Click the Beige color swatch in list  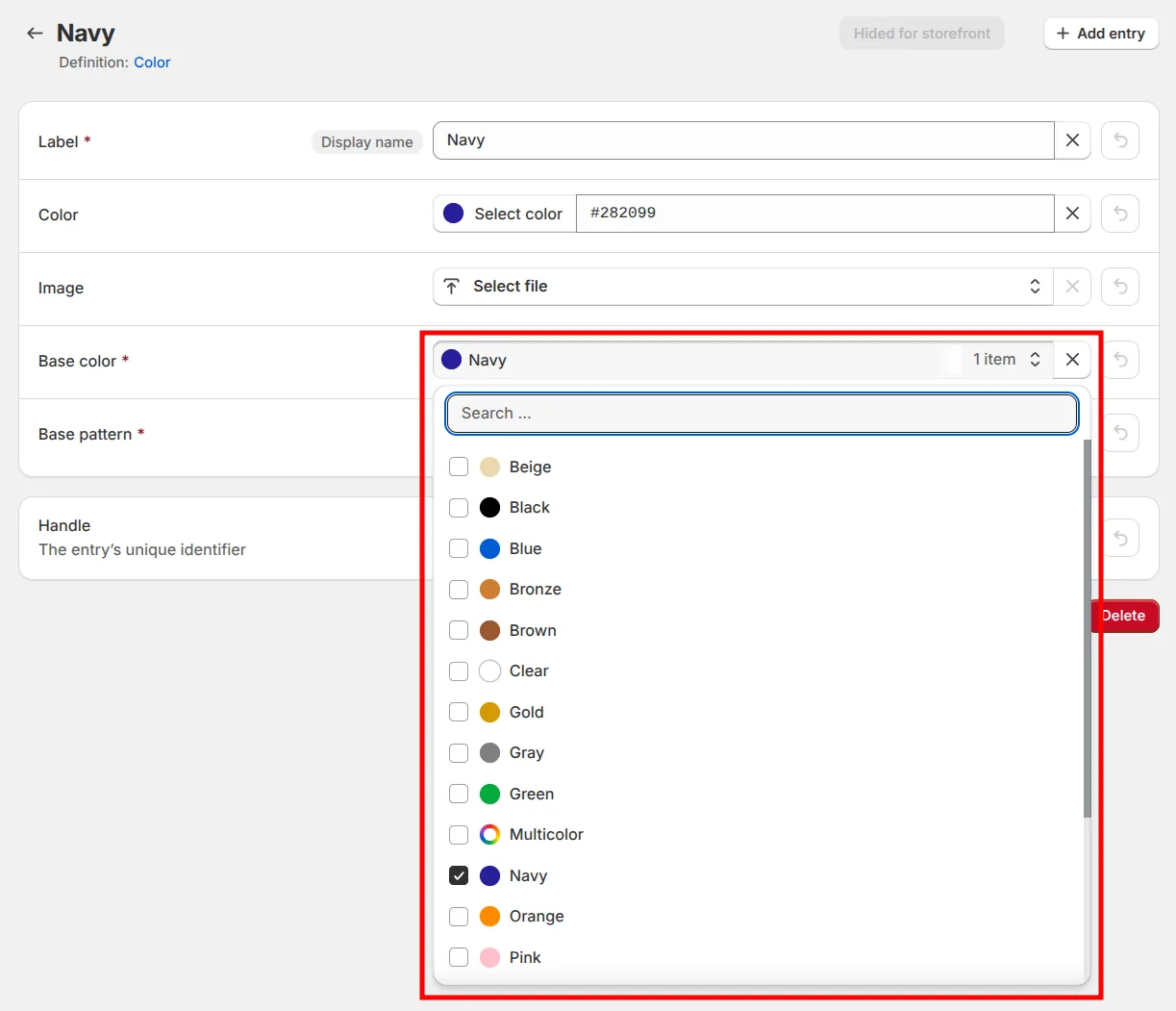point(489,467)
